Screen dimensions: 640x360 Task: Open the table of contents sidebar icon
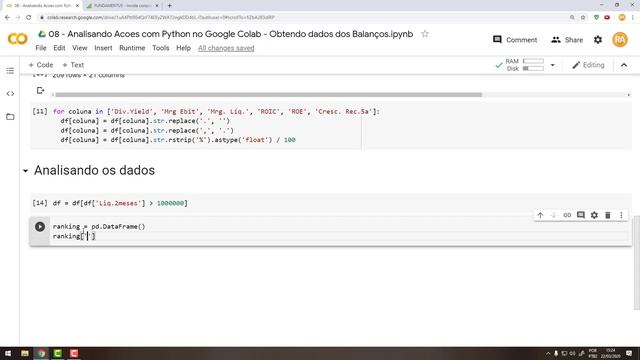10,71
